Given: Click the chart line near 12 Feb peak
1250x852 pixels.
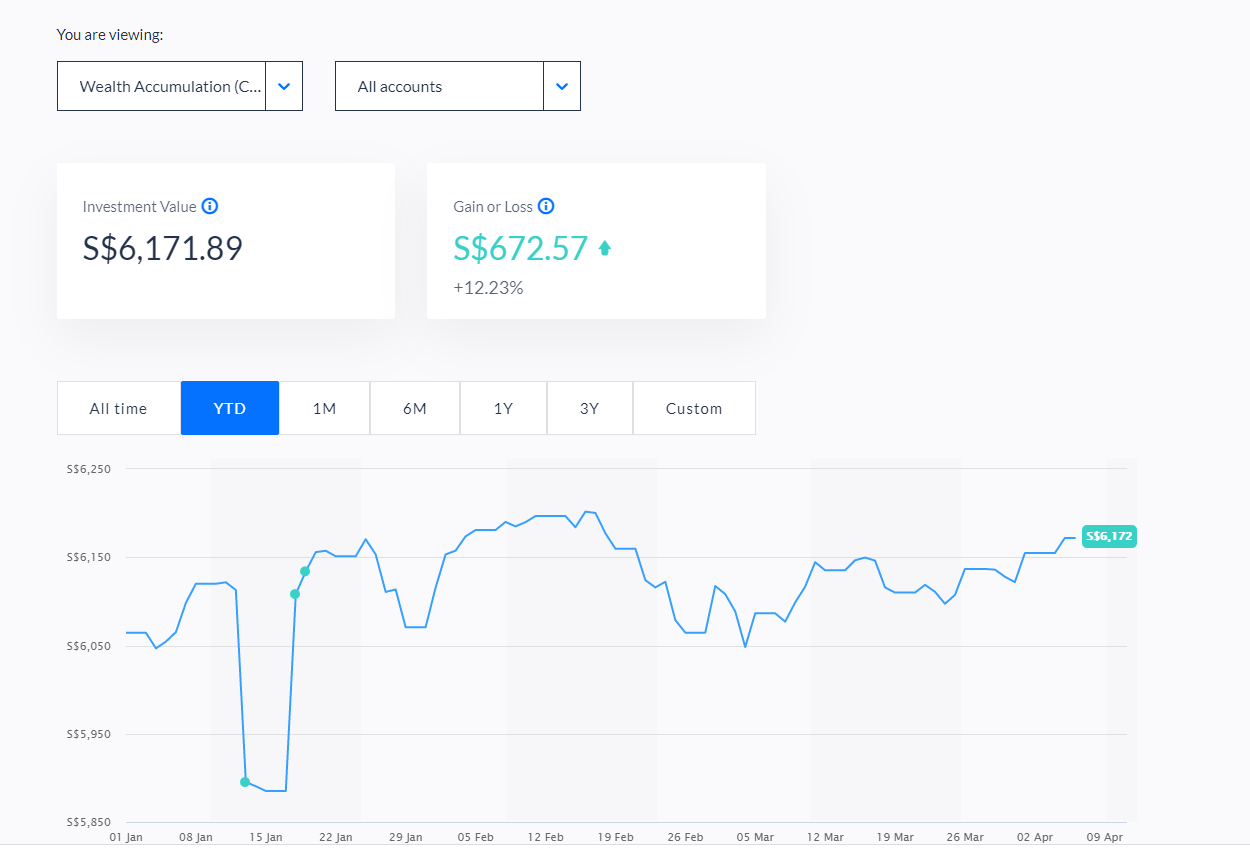Looking at the screenshot, I should pos(545,517).
